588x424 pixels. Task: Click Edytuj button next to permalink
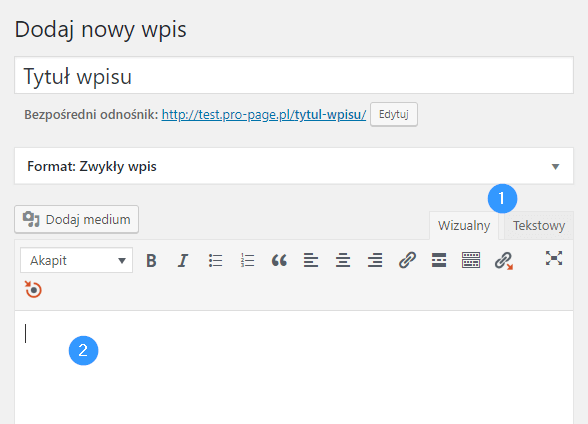click(394, 114)
